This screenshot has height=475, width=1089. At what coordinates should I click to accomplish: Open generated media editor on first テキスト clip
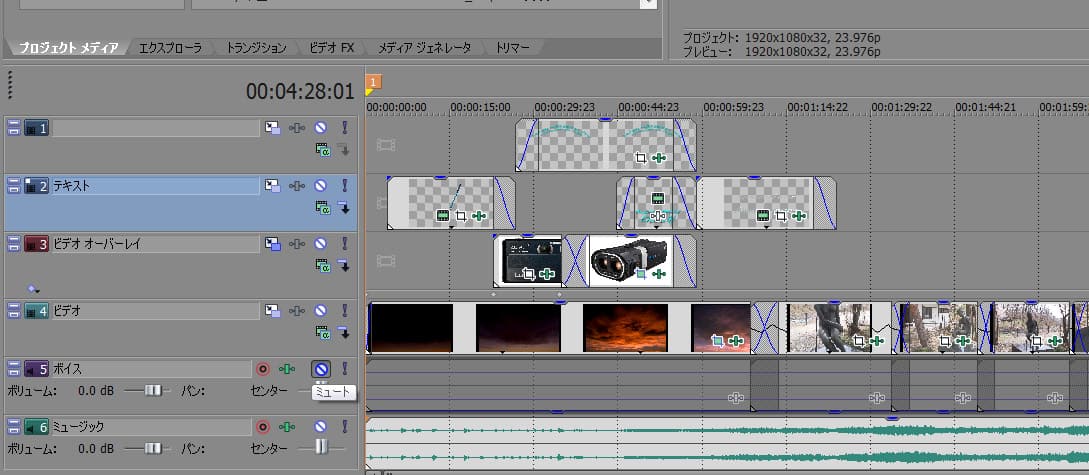[x=442, y=215]
